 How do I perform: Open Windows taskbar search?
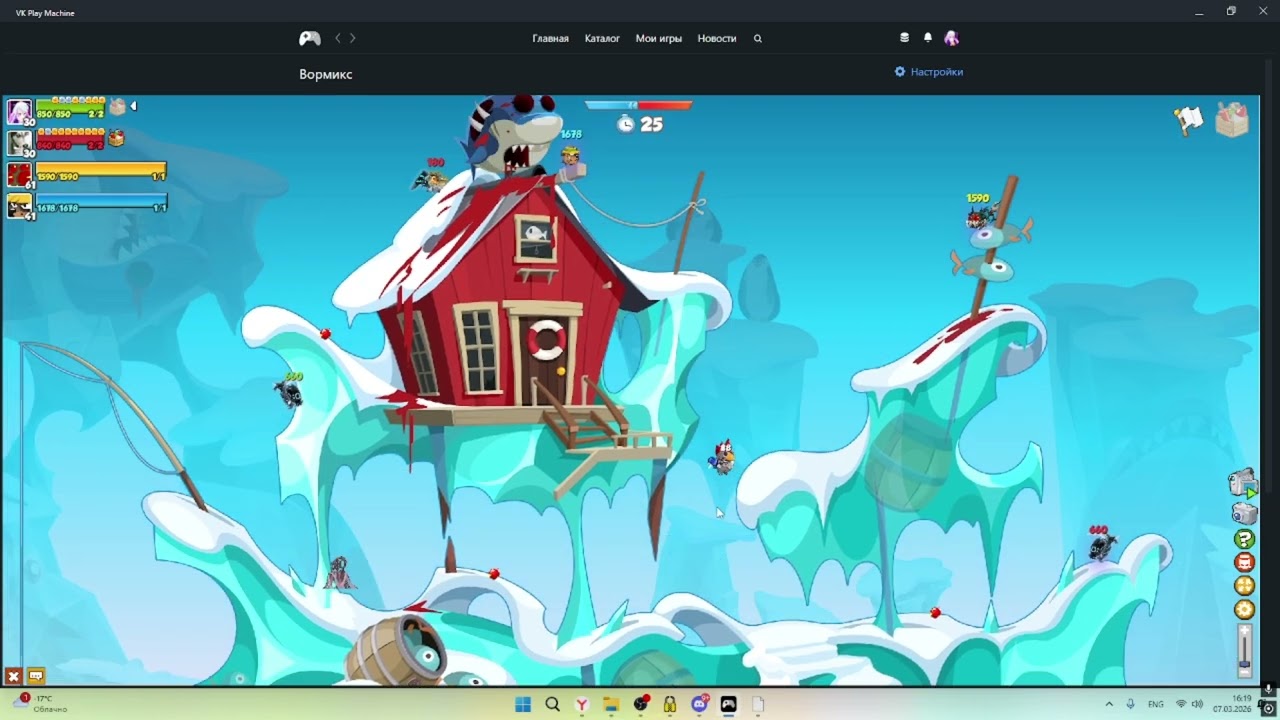pyautogui.click(x=552, y=704)
